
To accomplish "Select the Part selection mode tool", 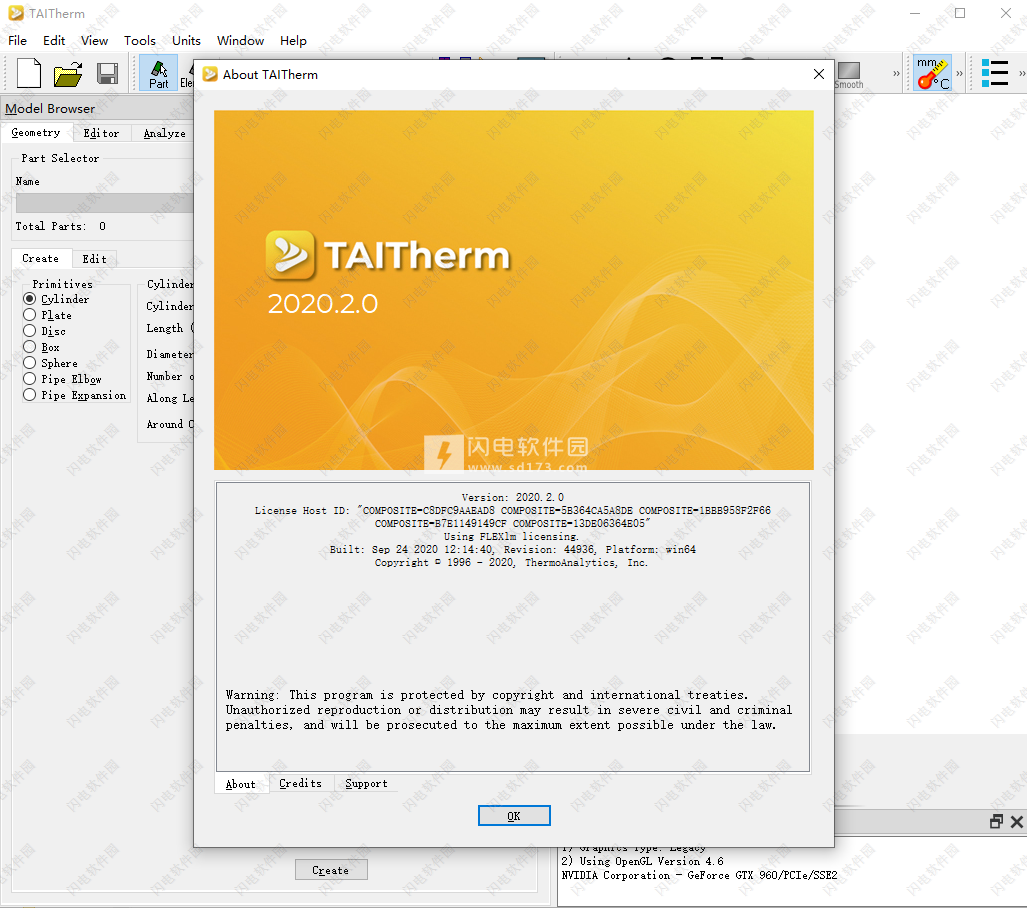I will coord(159,73).
